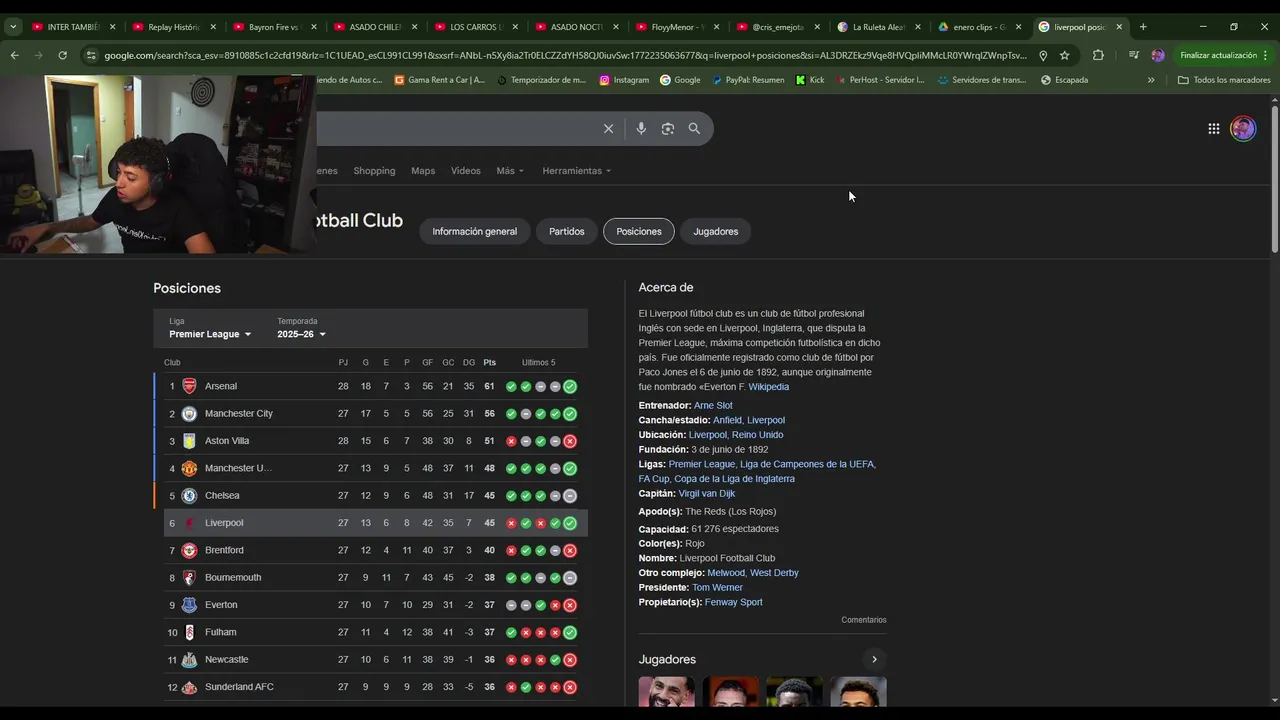Select the Shopping search tab
Viewport: 1280px width, 720px height.
tap(374, 171)
